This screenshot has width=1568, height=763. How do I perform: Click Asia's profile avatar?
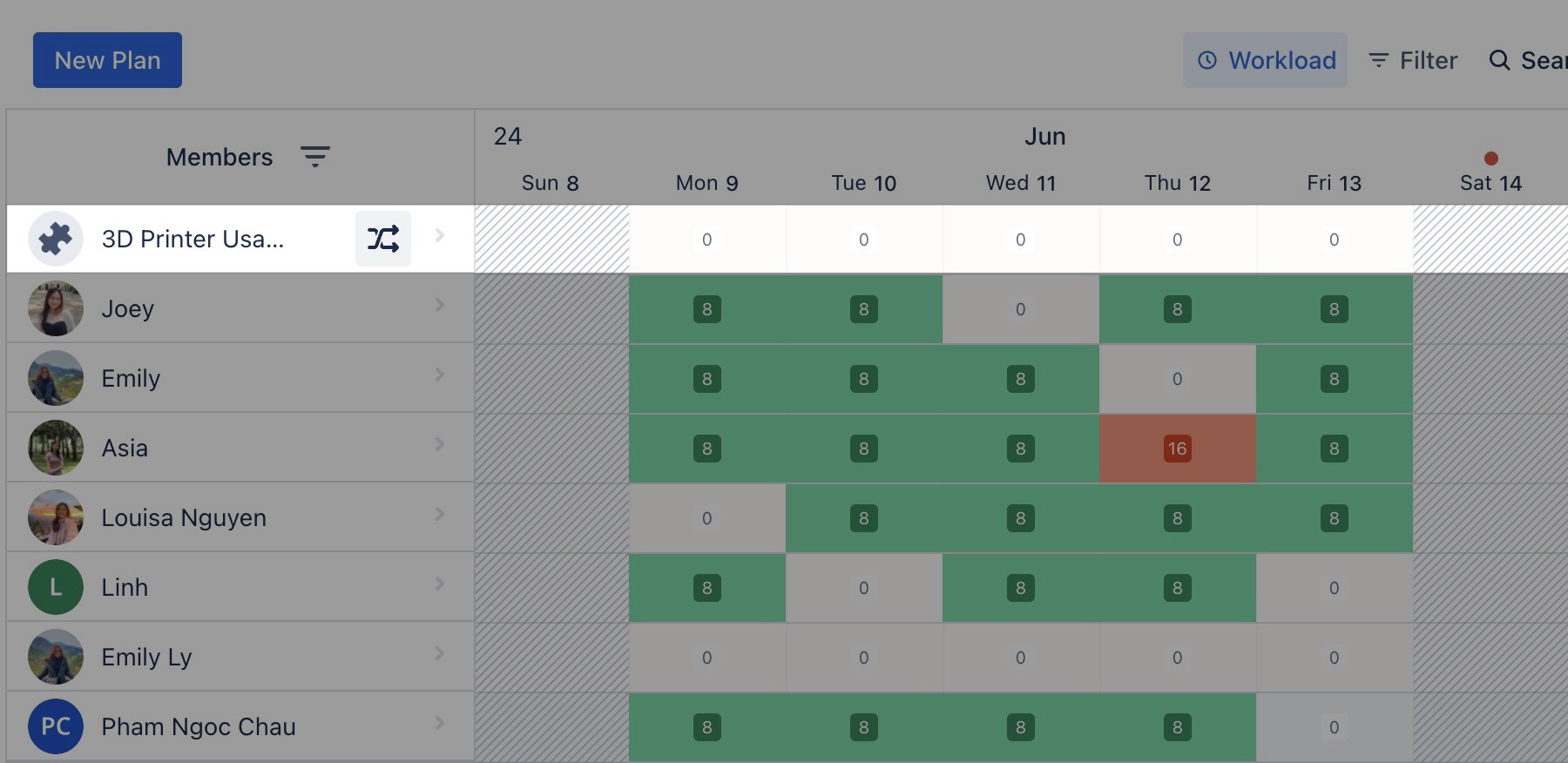[56, 448]
